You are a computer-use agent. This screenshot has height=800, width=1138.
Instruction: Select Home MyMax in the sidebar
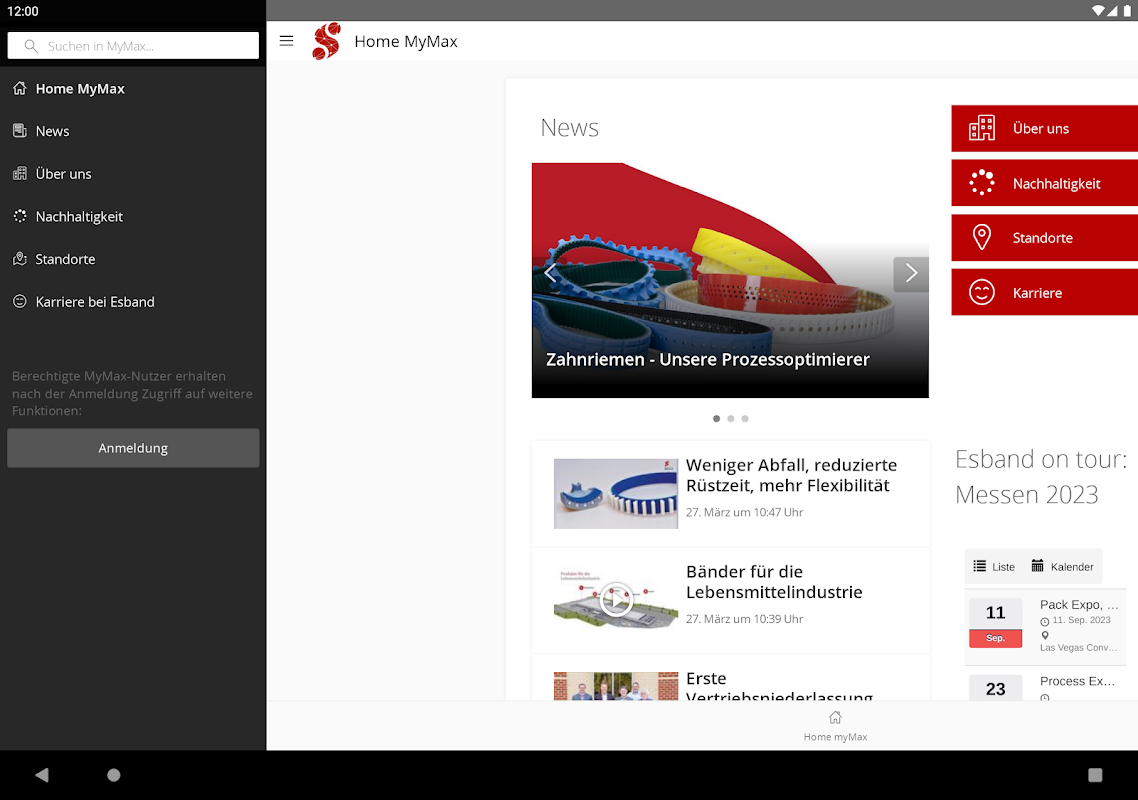133,89
